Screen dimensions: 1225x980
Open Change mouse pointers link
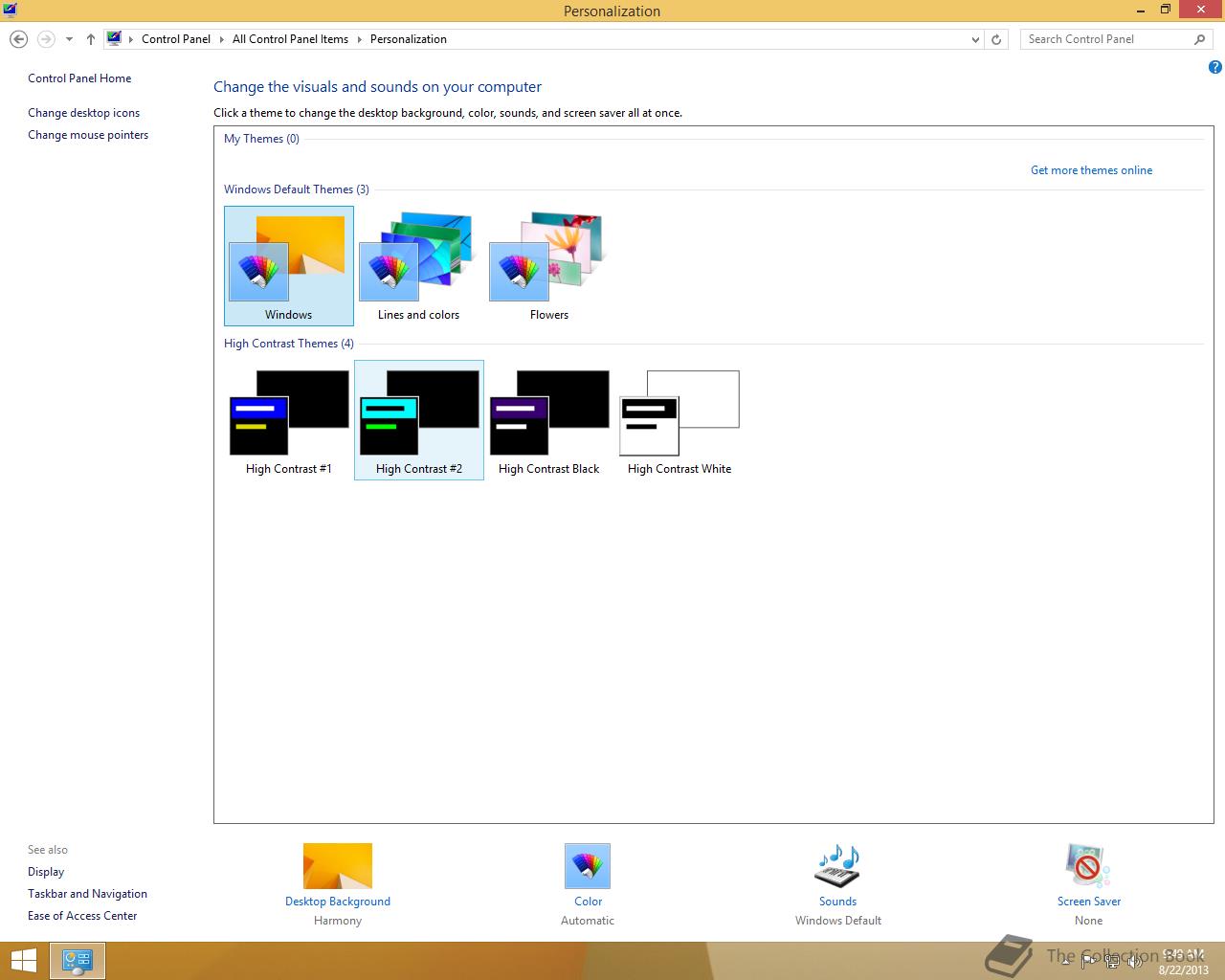point(88,135)
